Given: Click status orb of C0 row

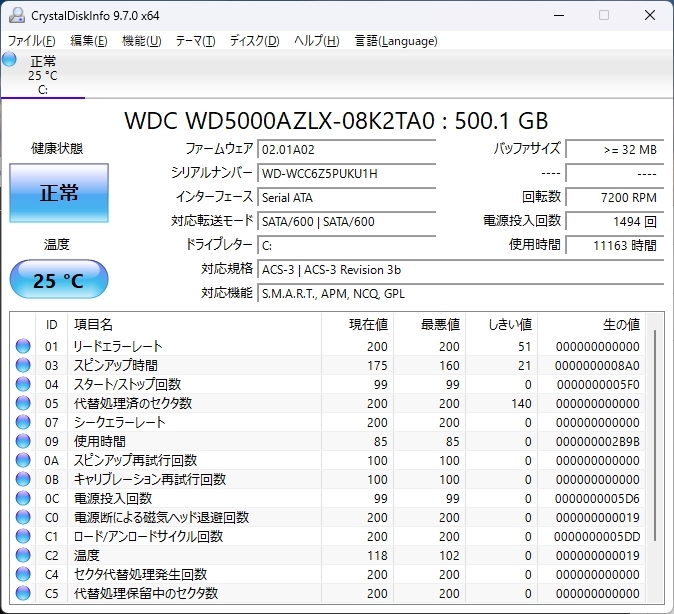Looking at the screenshot, I should click(x=23, y=517).
